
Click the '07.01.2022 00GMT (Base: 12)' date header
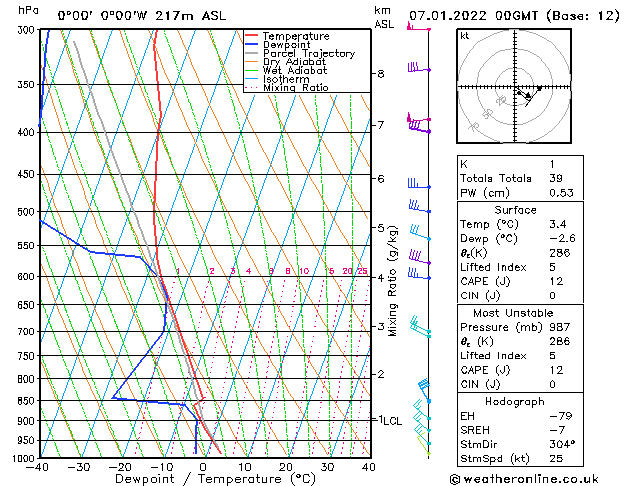(x=514, y=16)
